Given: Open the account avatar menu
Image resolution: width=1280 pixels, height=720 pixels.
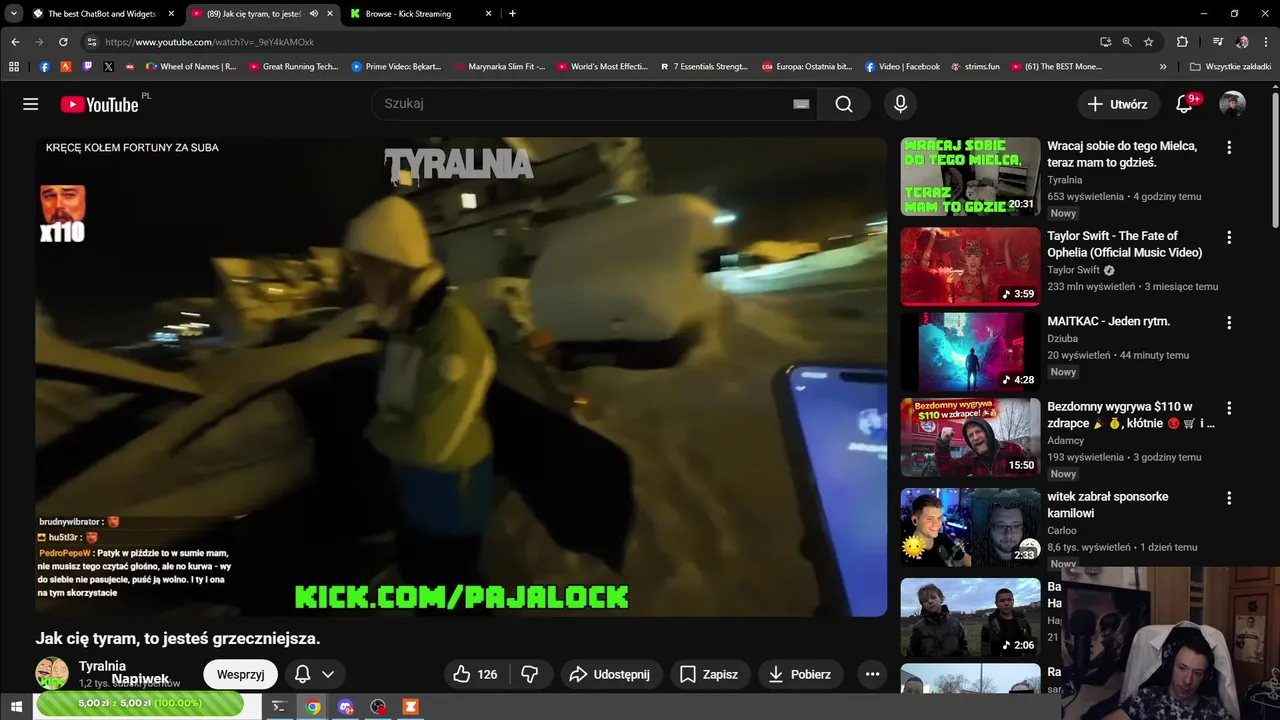Looking at the screenshot, I should click(1232, 104).
